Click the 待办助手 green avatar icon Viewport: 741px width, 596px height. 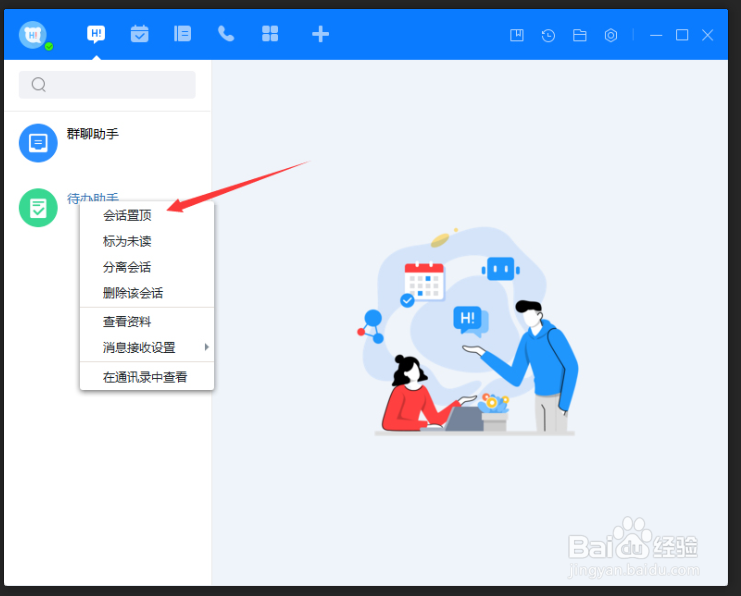click(38, 207)
